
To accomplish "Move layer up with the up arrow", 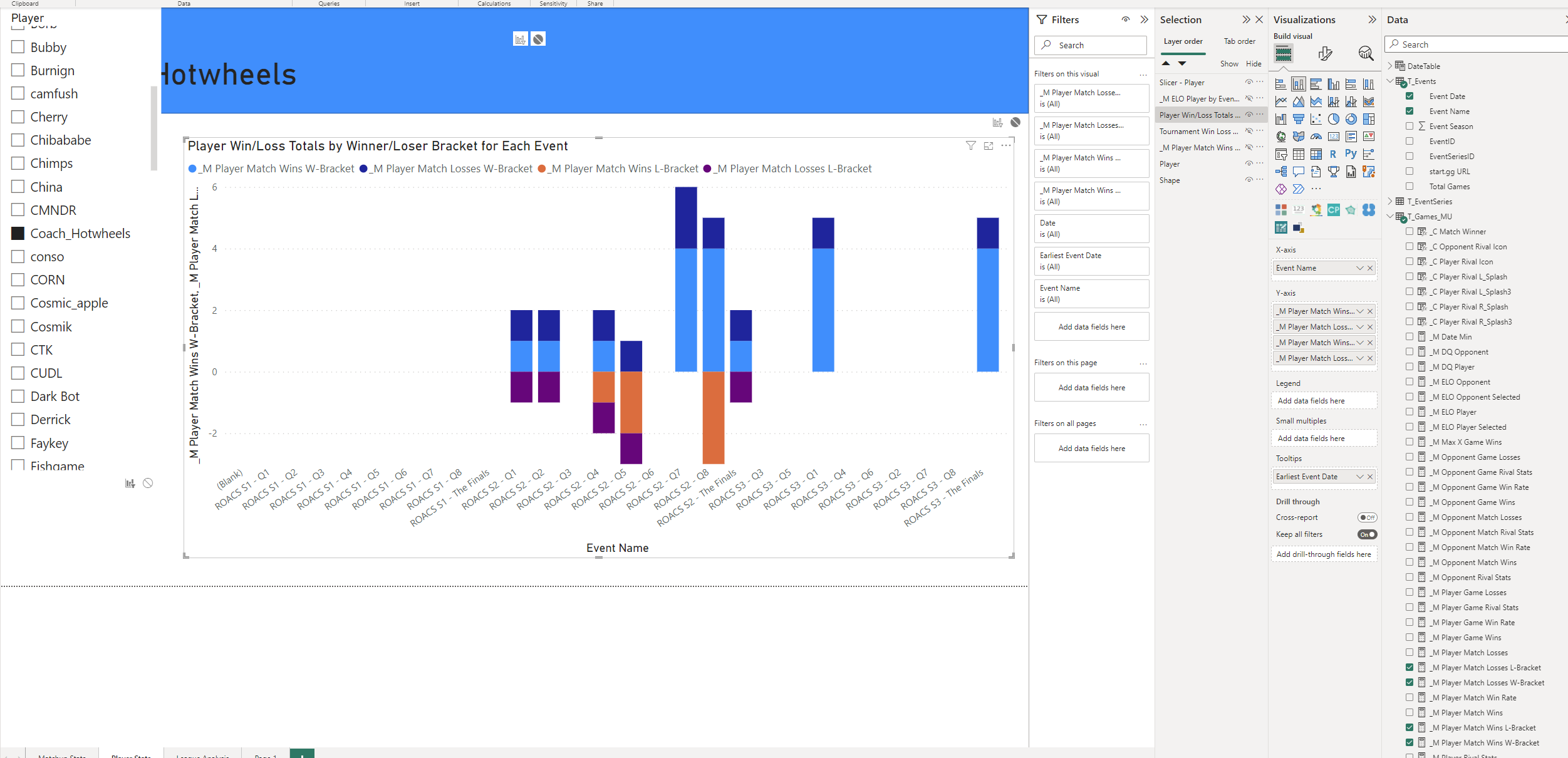I will [1166, 63].
